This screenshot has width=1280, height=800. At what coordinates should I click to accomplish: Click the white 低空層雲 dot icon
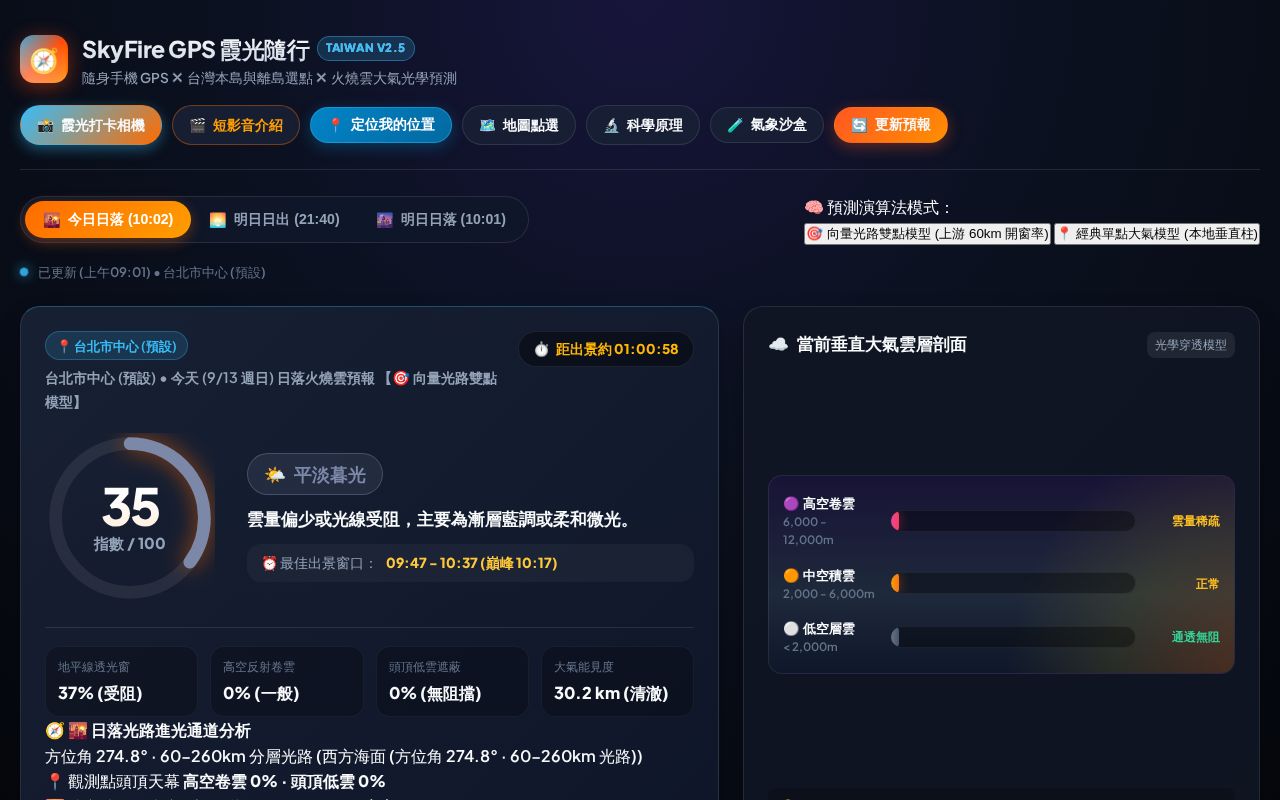tap(791, 629)
